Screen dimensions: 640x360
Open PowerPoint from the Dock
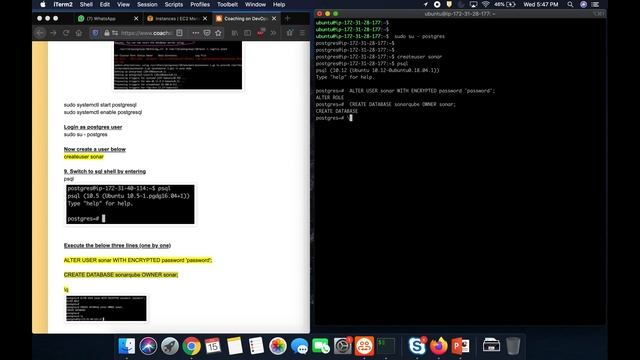(460, 346)
